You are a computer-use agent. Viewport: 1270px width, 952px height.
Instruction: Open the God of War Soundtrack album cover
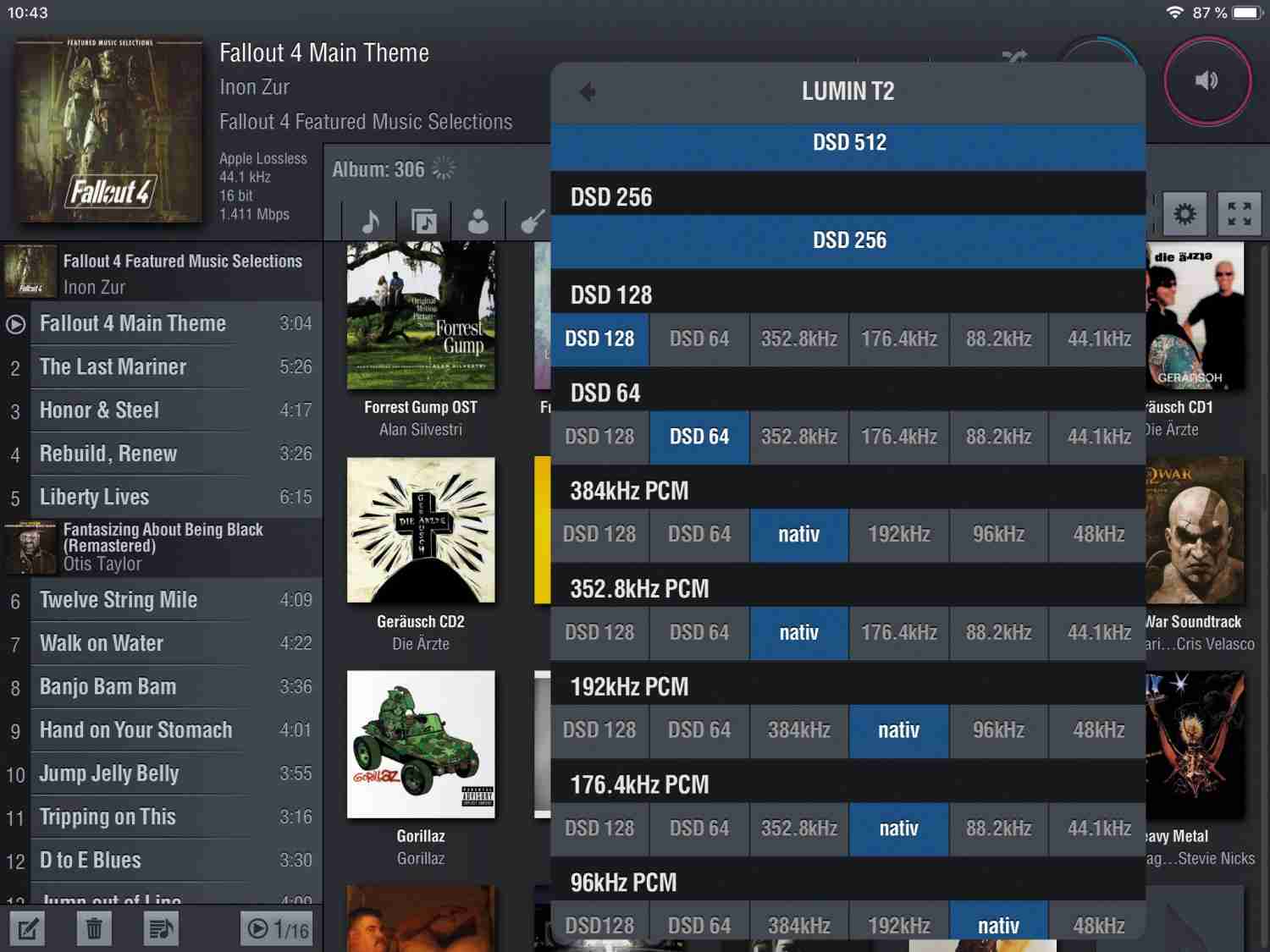1195,531
